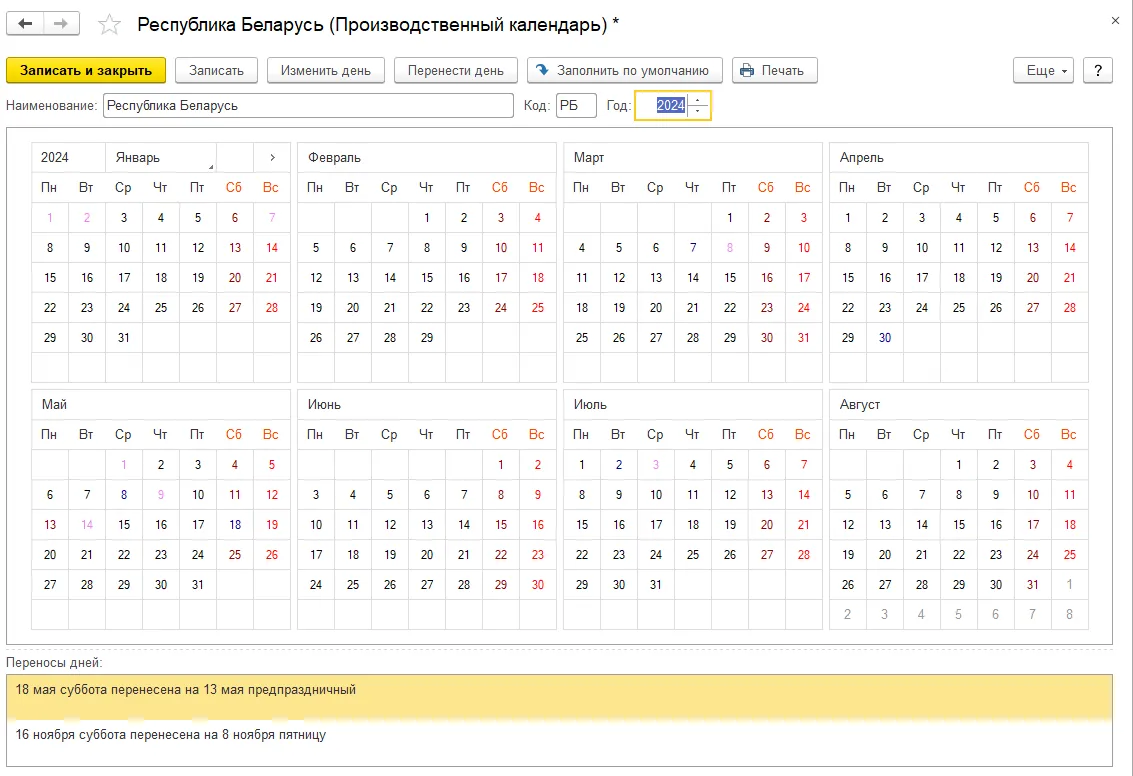This screenshot has width=1133, height=776.
Task: Click 'Заполнить по умолчанию' button
Action: [x=624, y=70]
